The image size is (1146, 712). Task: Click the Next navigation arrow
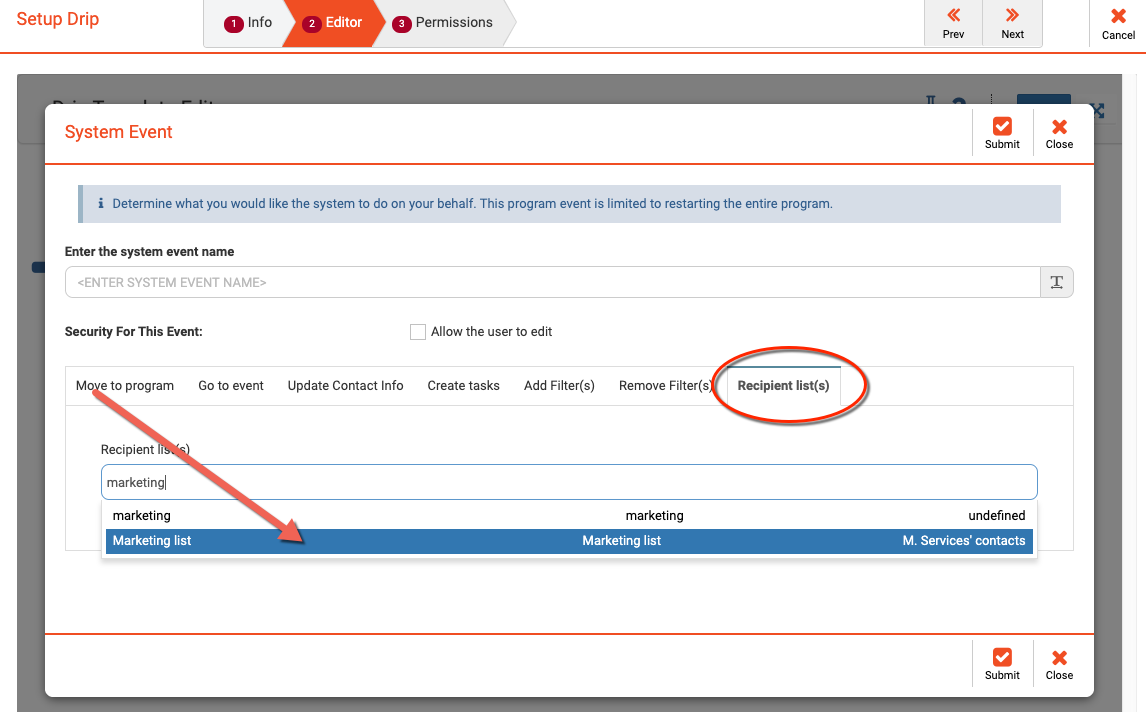[x=1012, y=23]
